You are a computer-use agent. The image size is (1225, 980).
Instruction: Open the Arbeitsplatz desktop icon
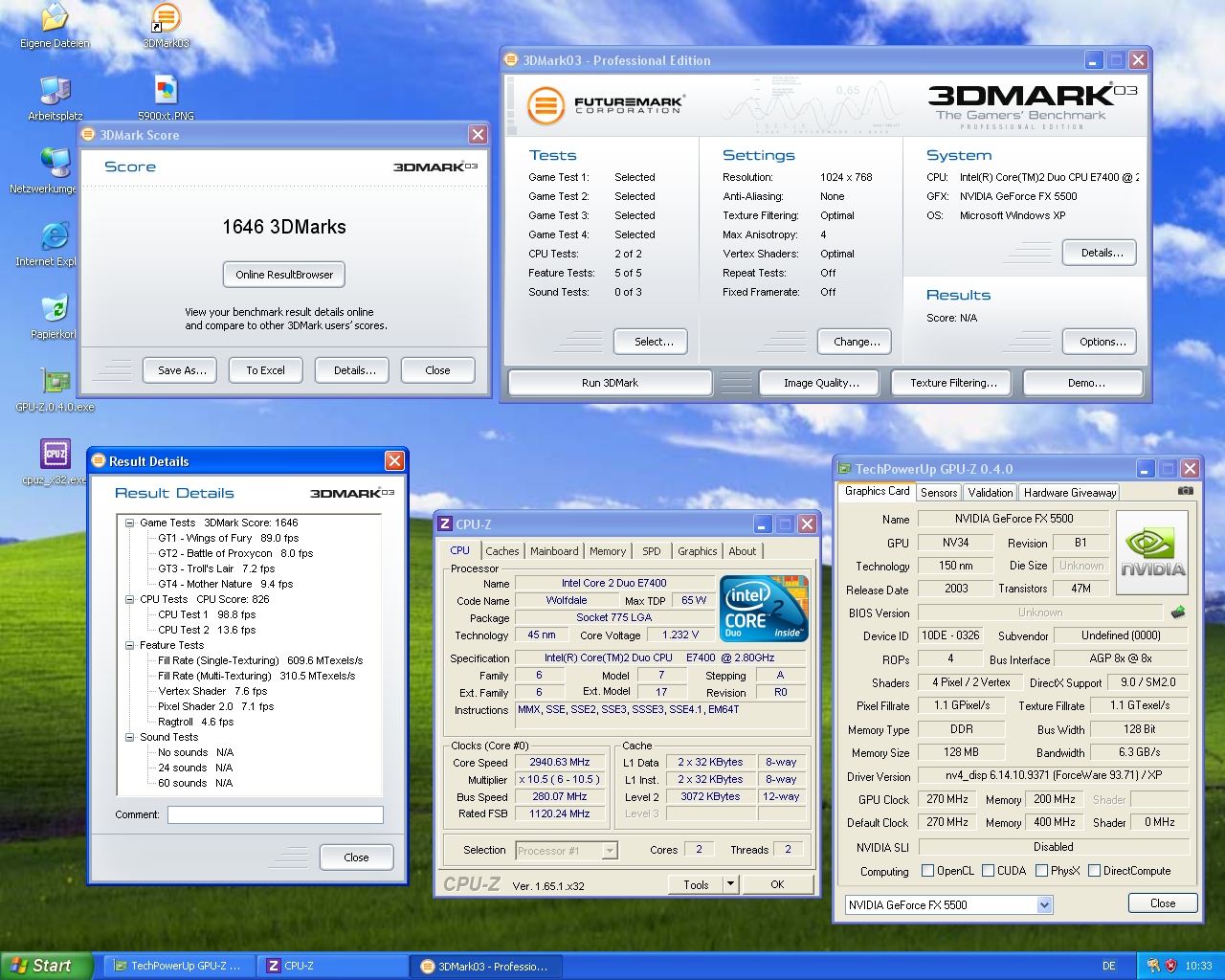tap(55, 99)
